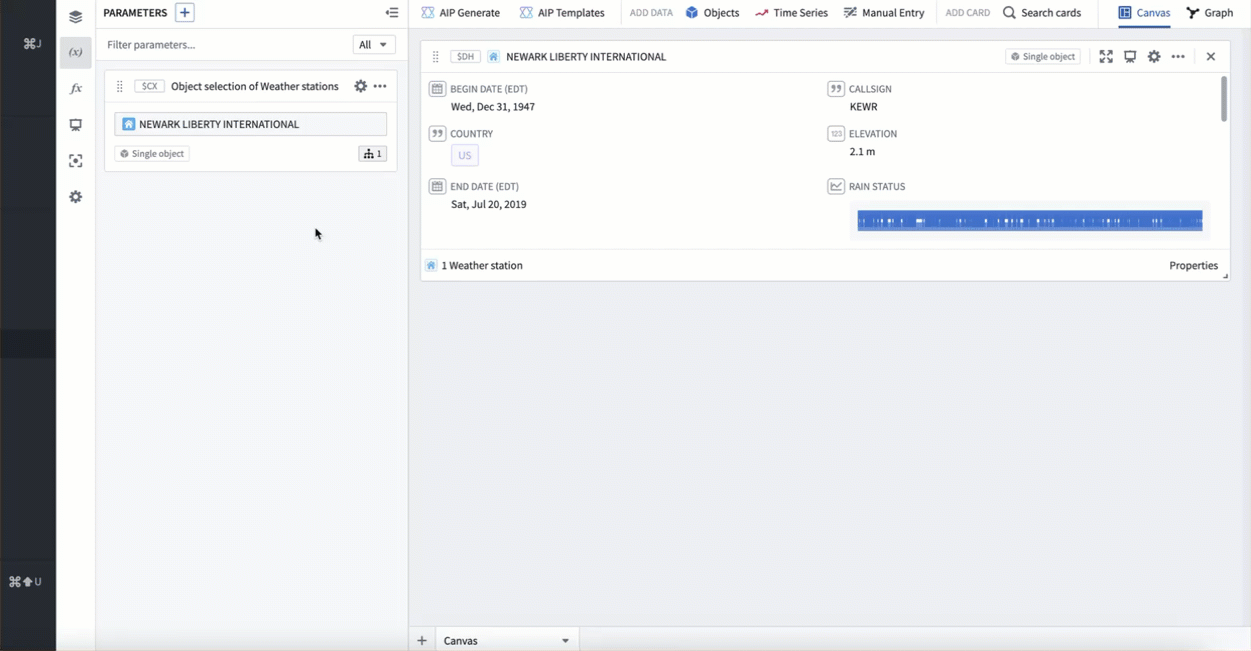Open Newark card settings gear

[x=1154, y=57]
